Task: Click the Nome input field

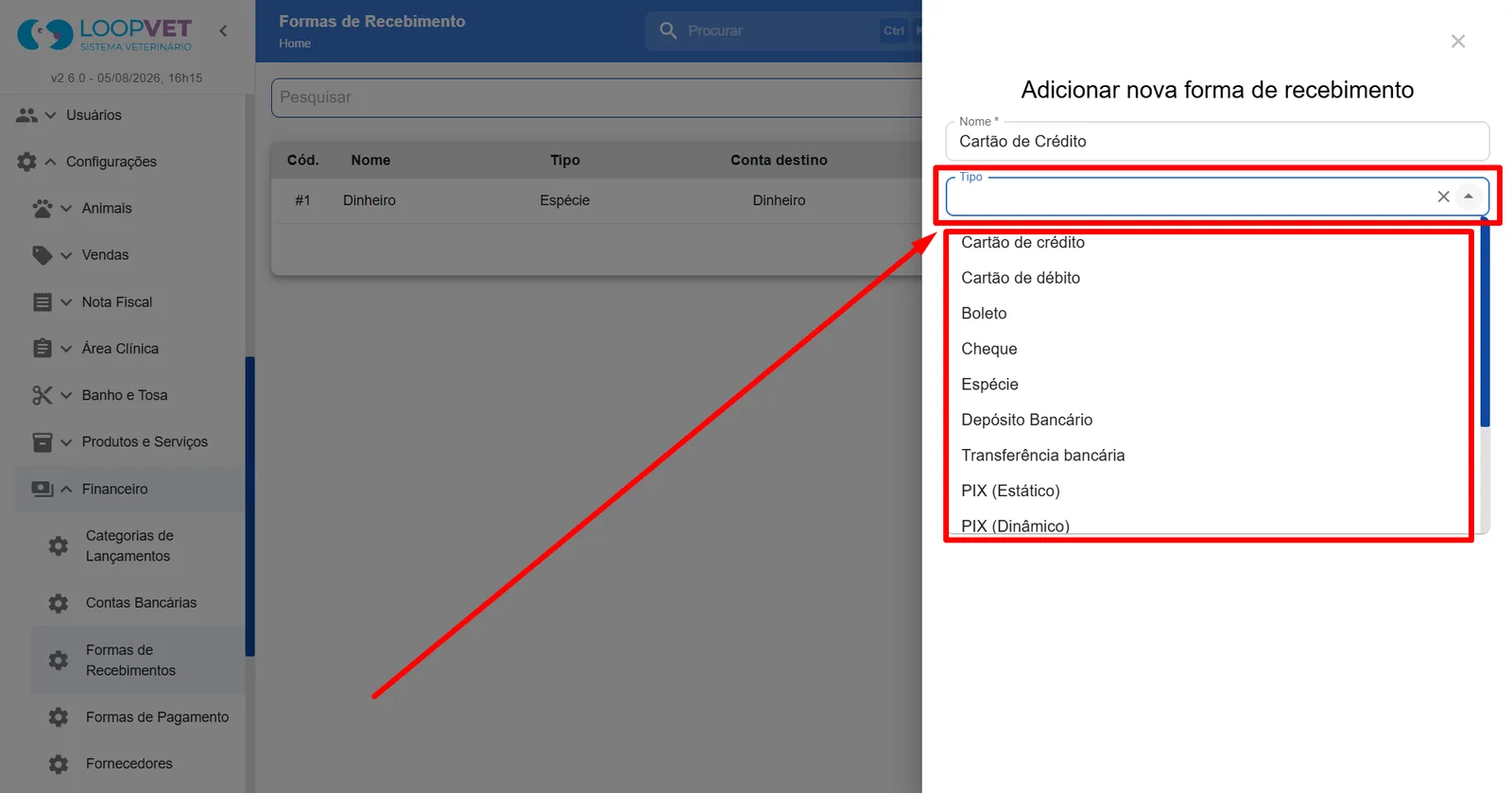Action: click(1217, 142)
